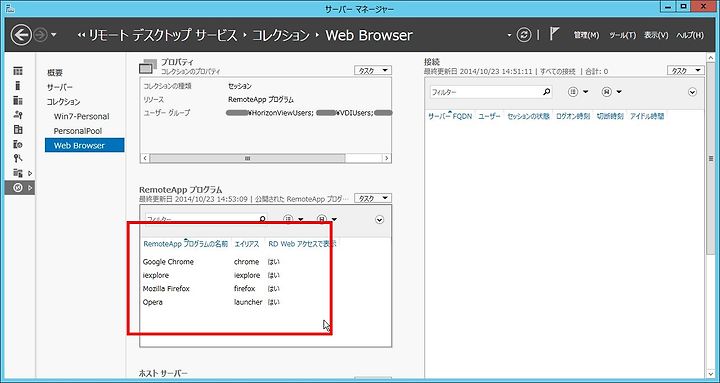Open the タスク dropdown in RemoteApp プログラム panel
This screenshot has height=383, width=720.
[x=372, y=198]
